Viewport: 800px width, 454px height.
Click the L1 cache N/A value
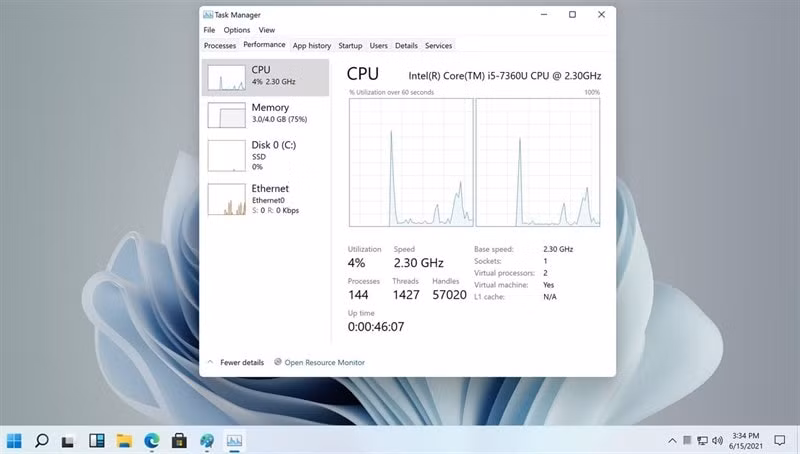[x=550, y=297]
